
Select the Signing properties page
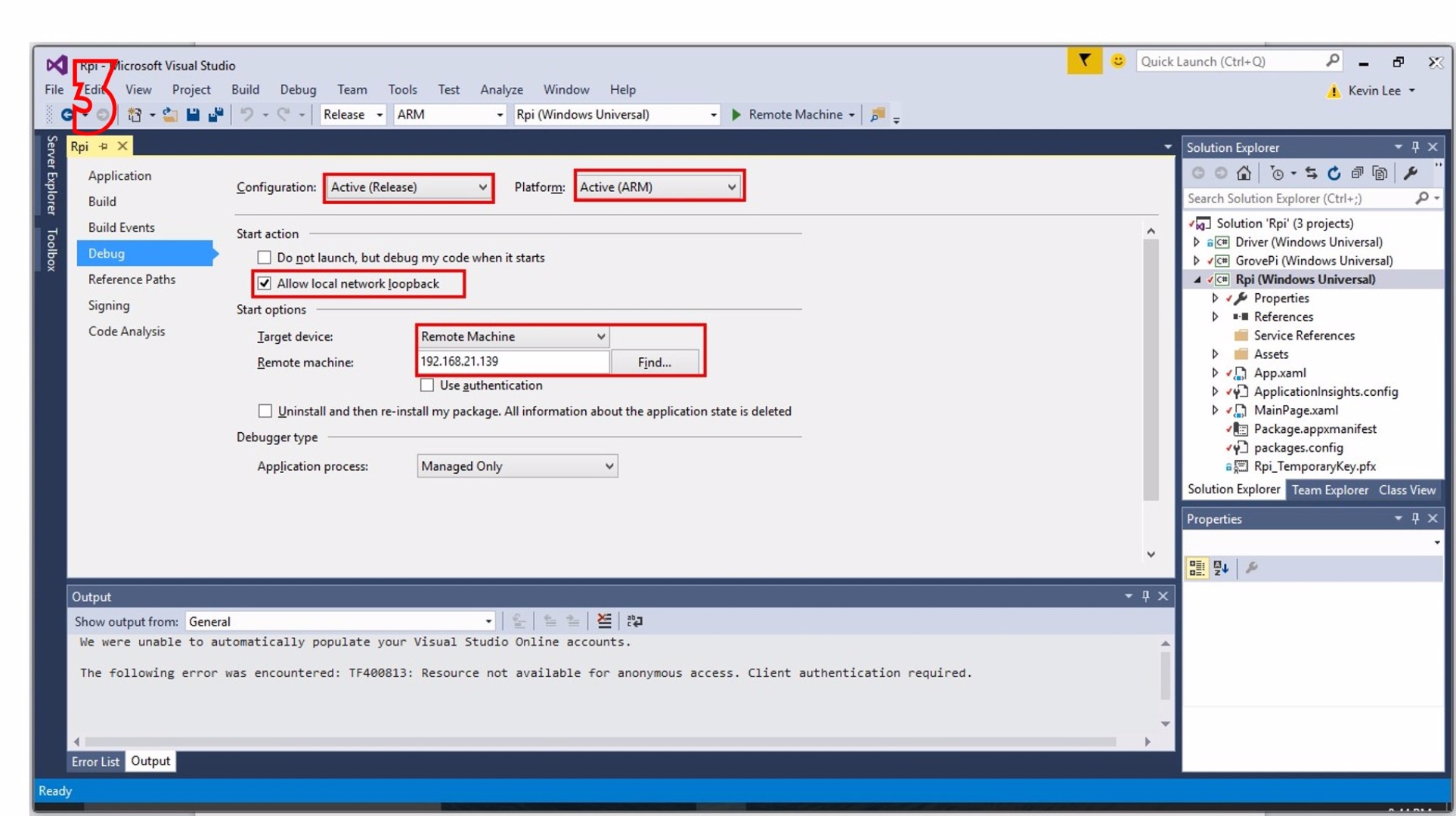[x=109, y=305]
